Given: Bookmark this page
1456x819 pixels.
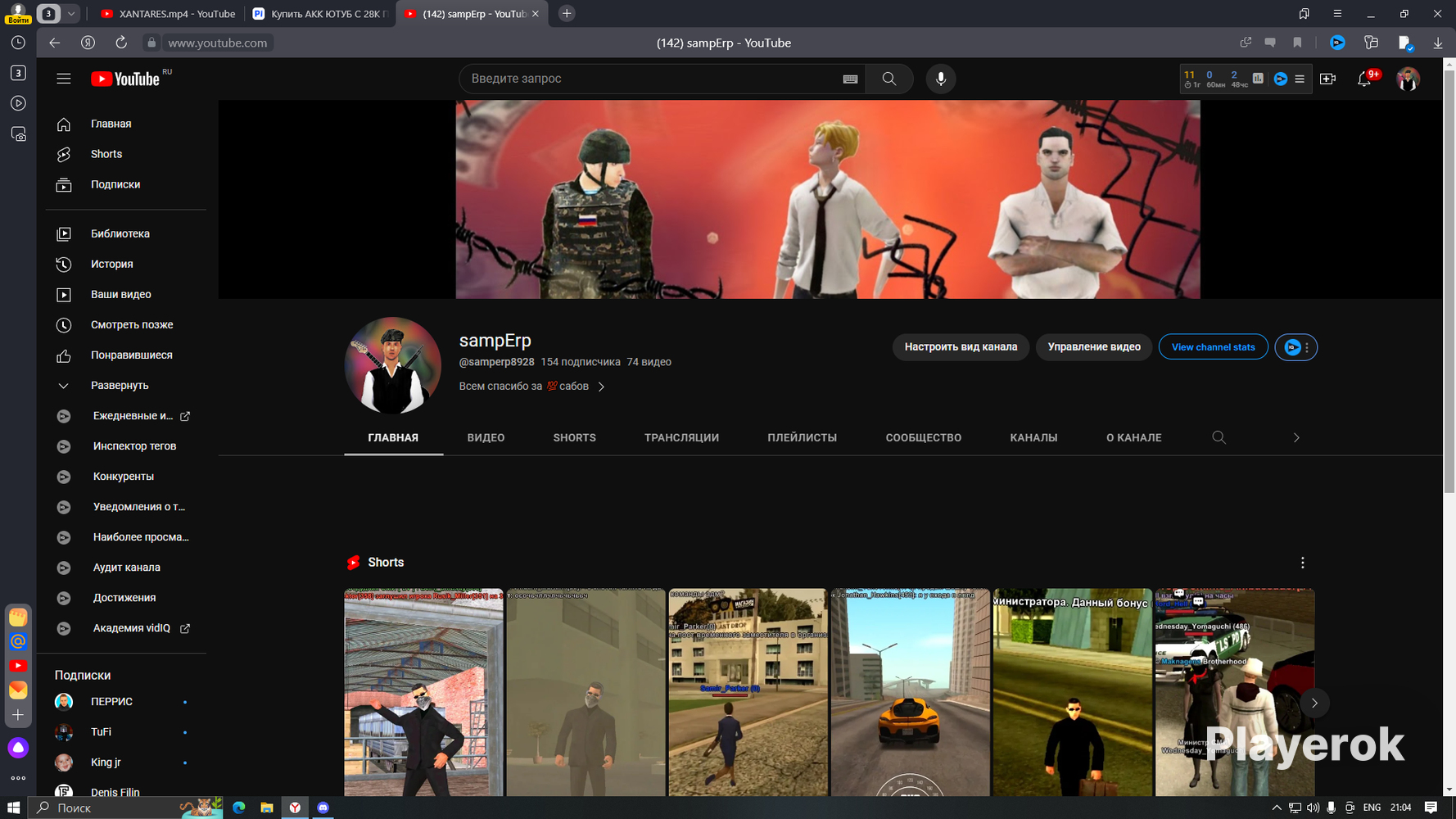Looking at the screenshot, I should 1297,43.
